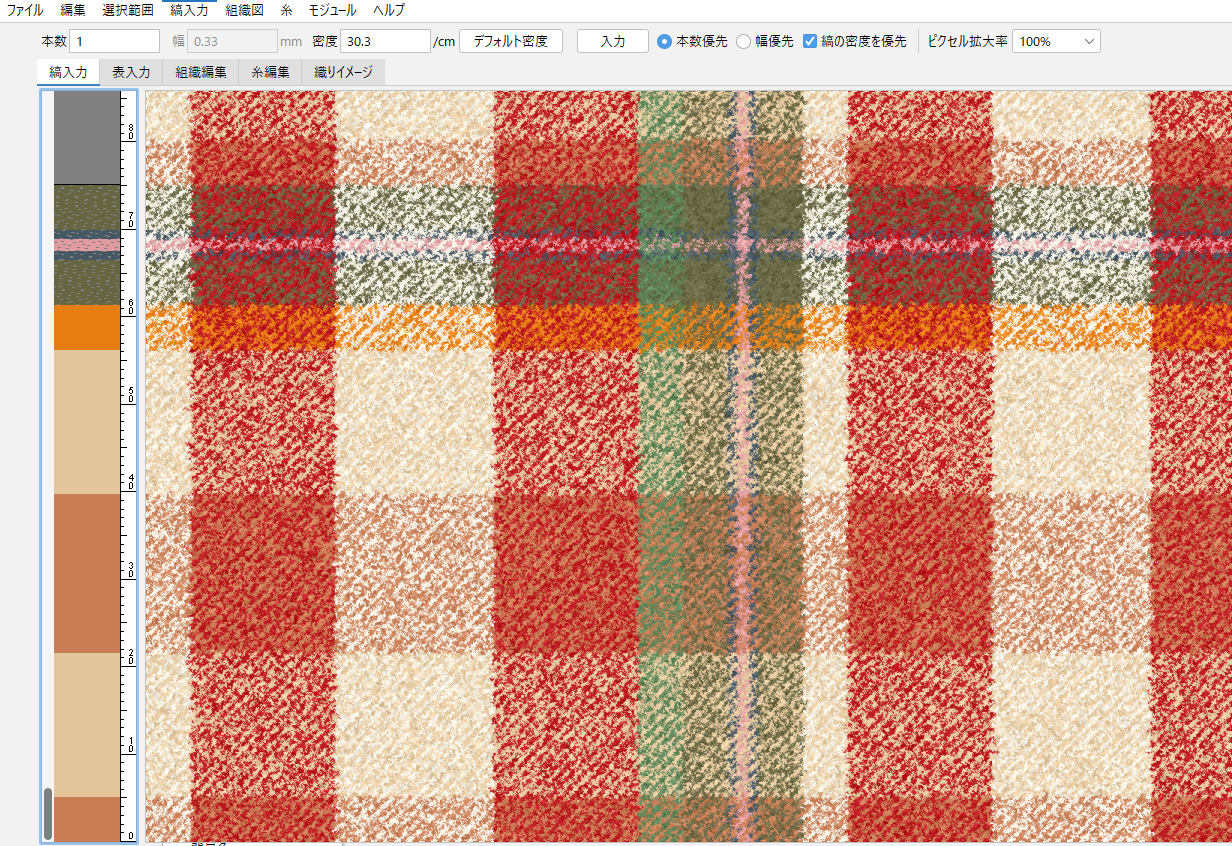
Task: Switch to the 糸編集 tab
Action: [x=270, y=72]
